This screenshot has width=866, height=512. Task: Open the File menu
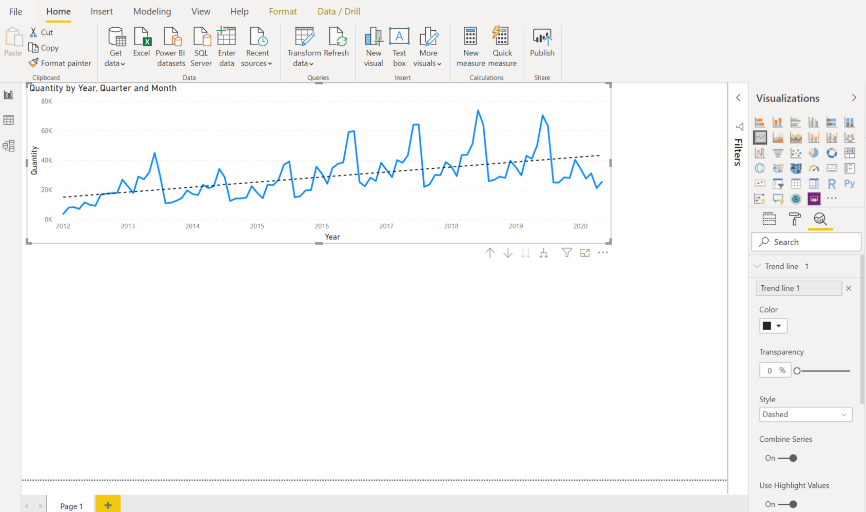[x=15, y=12]
